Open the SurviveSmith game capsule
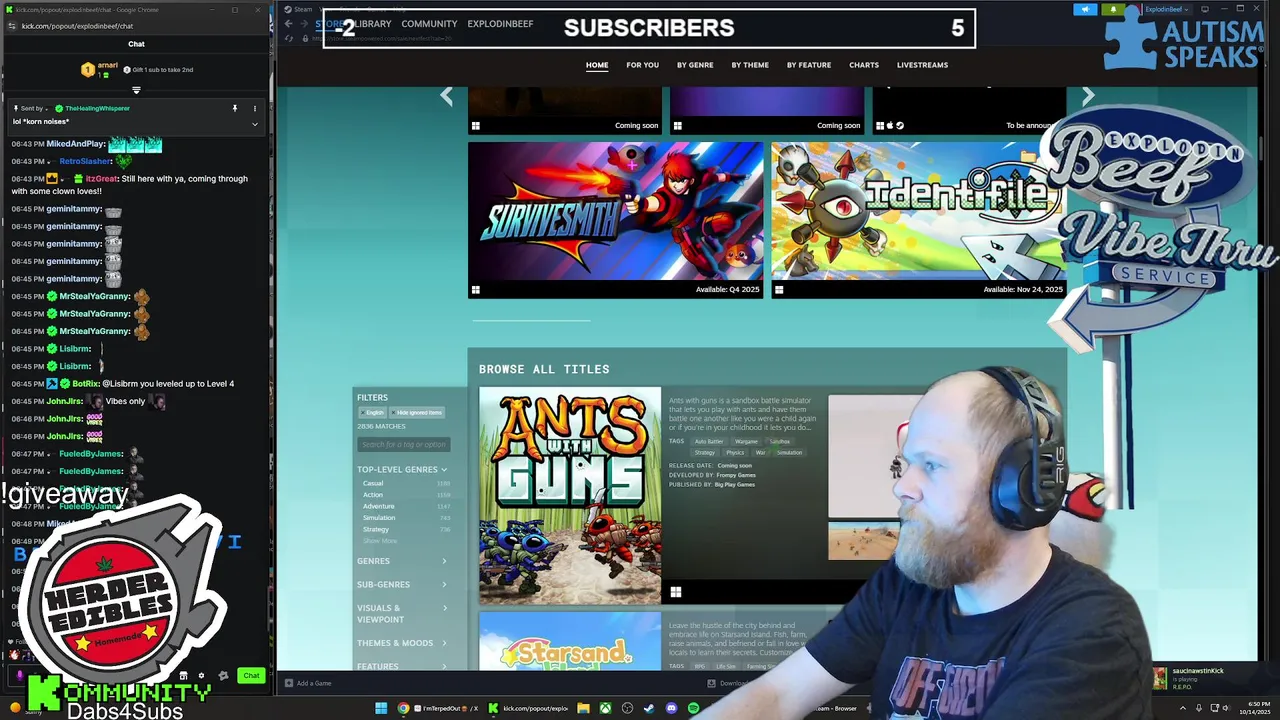The width and height of the screenshot is (1280, 720). pyautogui.click(x=615, y=219)
